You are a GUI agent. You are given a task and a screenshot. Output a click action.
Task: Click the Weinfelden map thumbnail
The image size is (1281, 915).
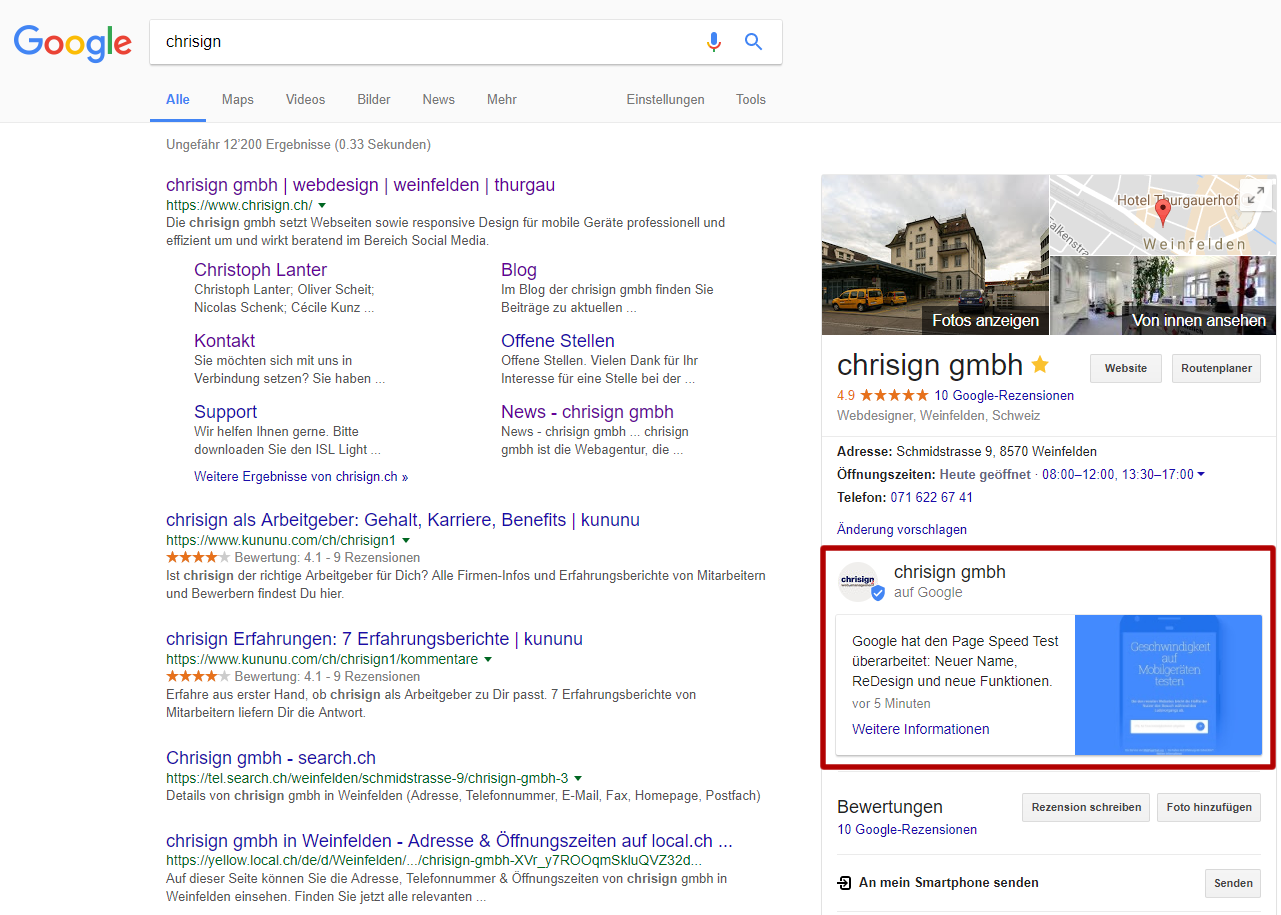[x=1163, y=215]
